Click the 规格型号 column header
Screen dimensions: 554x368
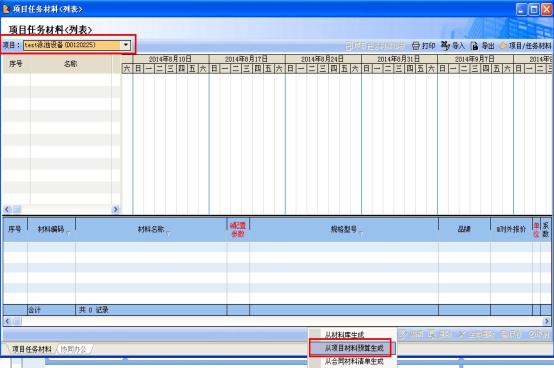(344, 230)
